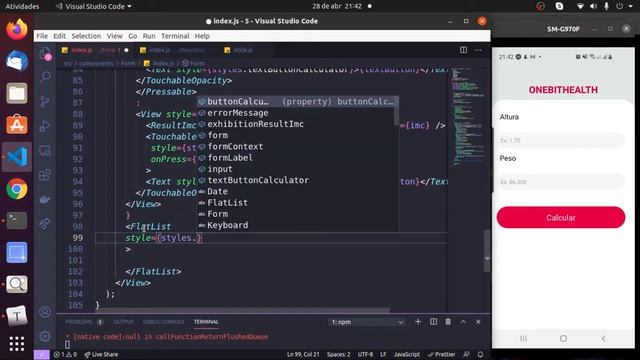Image resolution: width=640 pixels, height=360 pixels.
Task: Open the Explorer view in activity bar
Action: [45, 54]
